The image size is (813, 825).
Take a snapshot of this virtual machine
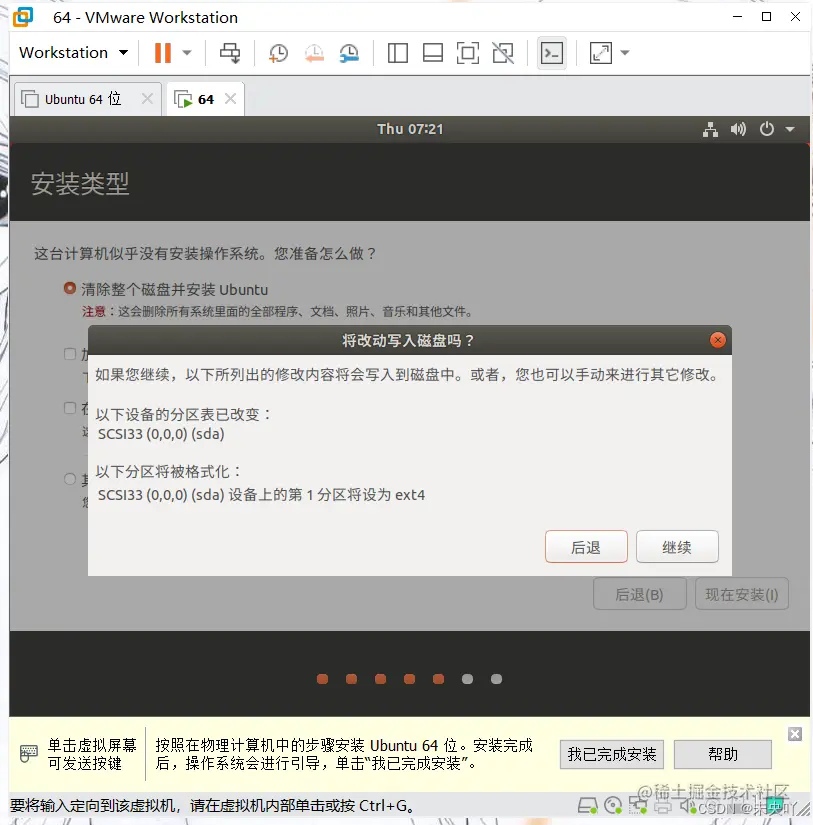click(278, 53)
